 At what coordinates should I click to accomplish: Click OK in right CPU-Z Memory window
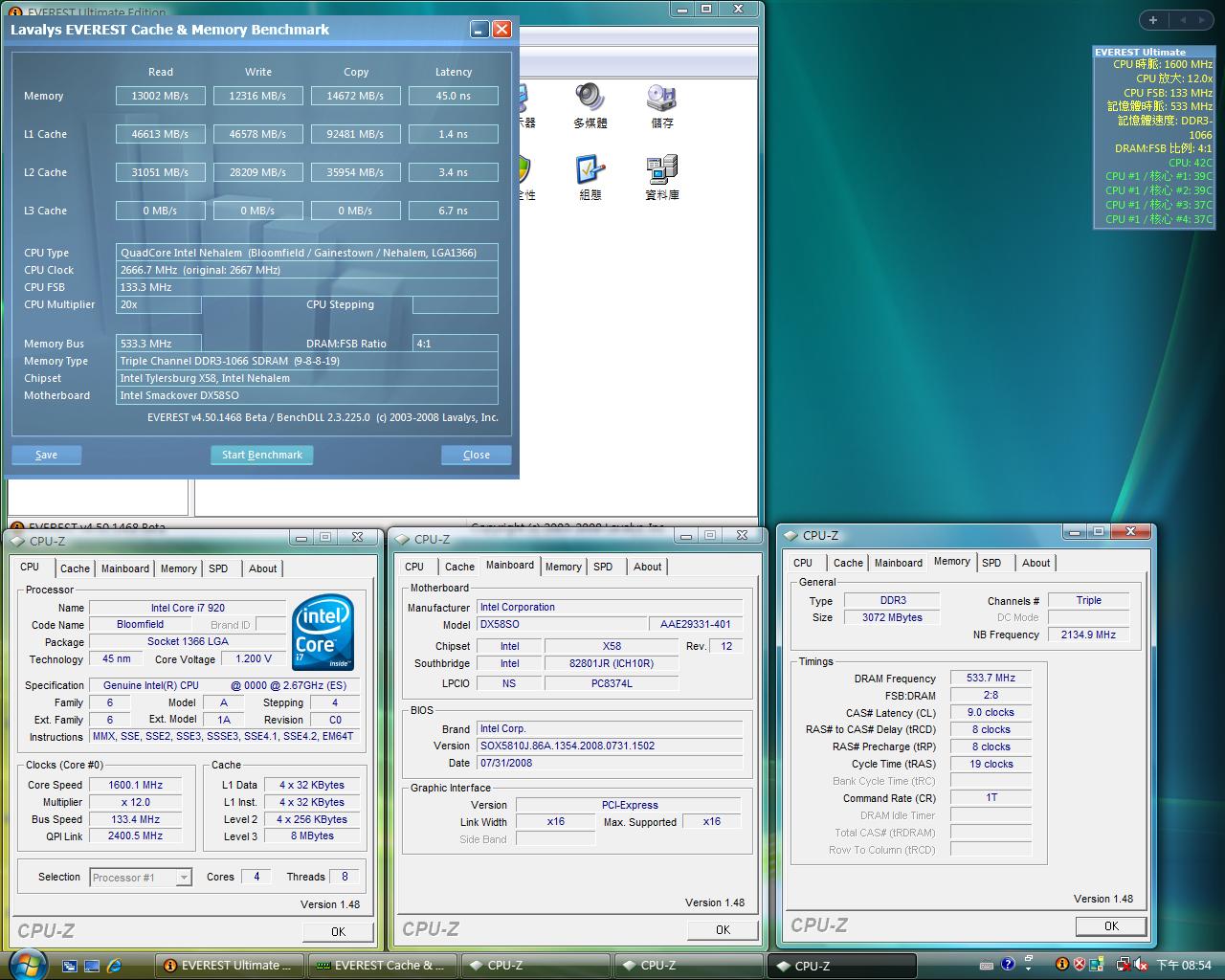(x=1111, y=925)
